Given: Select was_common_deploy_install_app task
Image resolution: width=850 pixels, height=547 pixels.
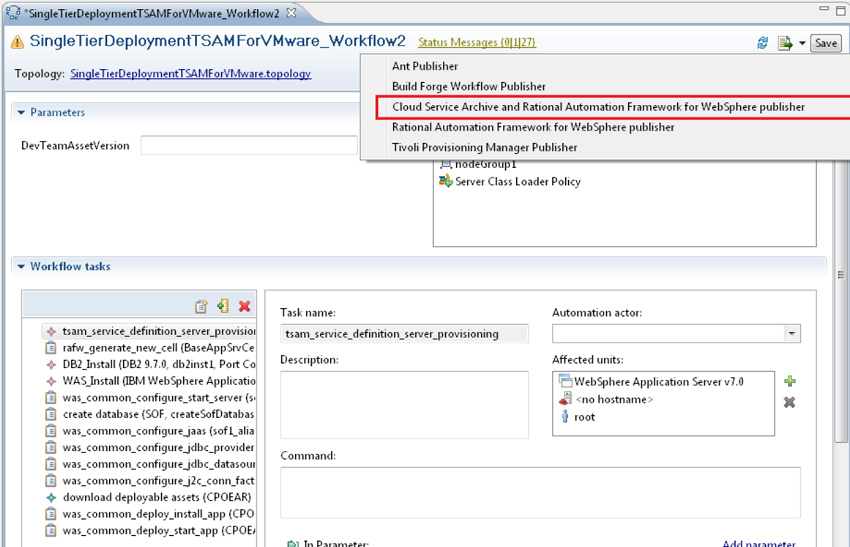Looking at the screenshot, I should pyautogui.click(x=149, y=514).
